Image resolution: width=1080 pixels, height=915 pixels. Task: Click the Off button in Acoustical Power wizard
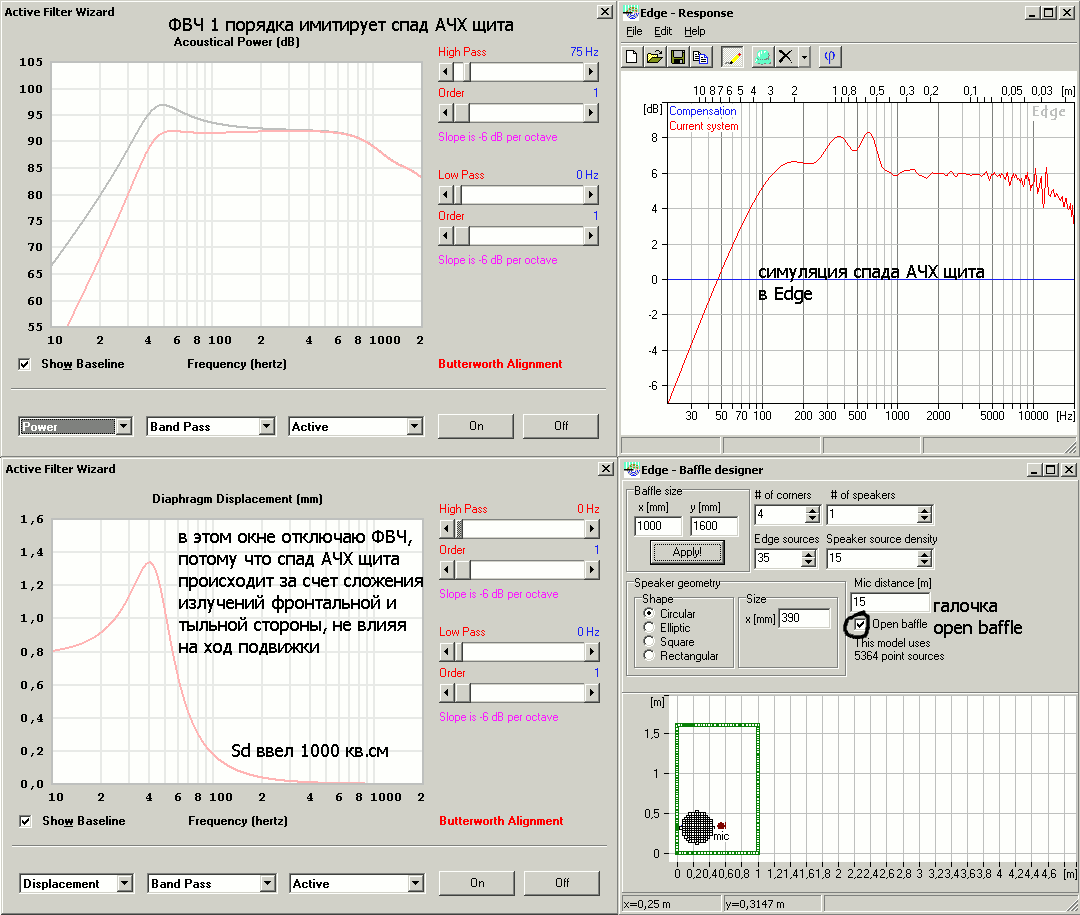pyautogui.click(x=561, y=426)
